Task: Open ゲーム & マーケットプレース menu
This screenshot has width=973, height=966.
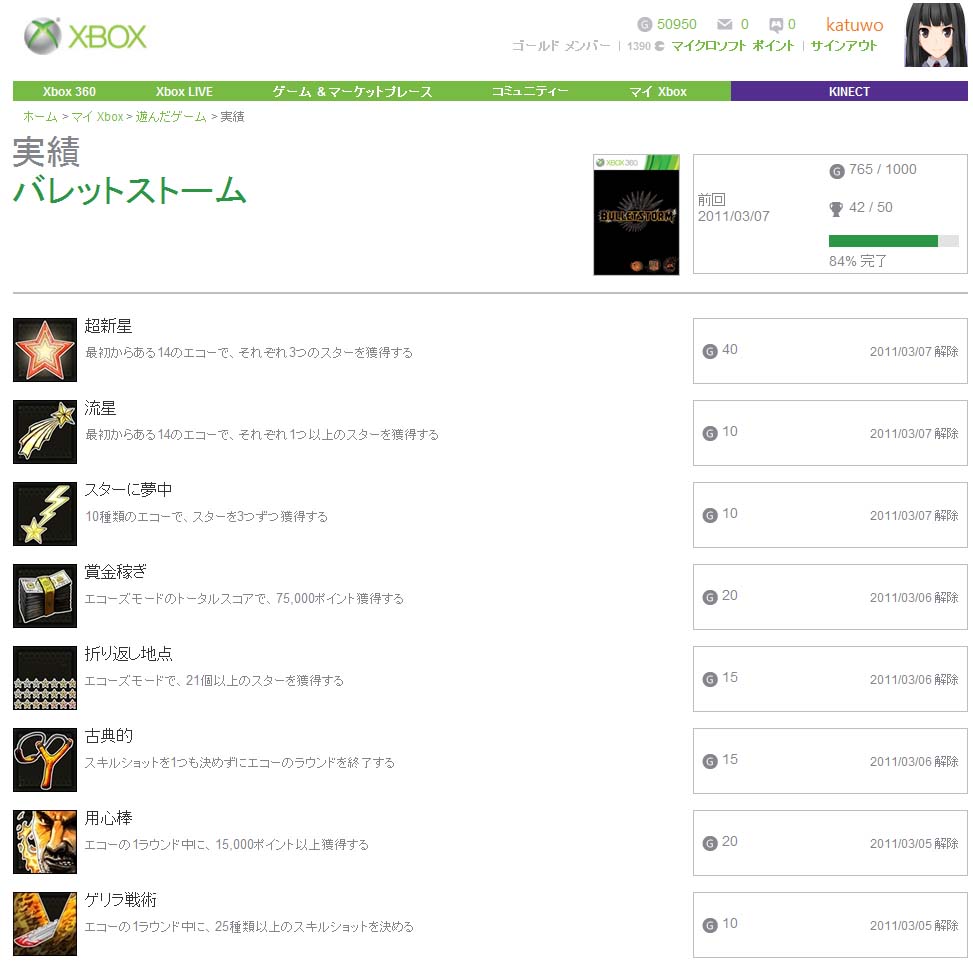Action: (352, 91)
